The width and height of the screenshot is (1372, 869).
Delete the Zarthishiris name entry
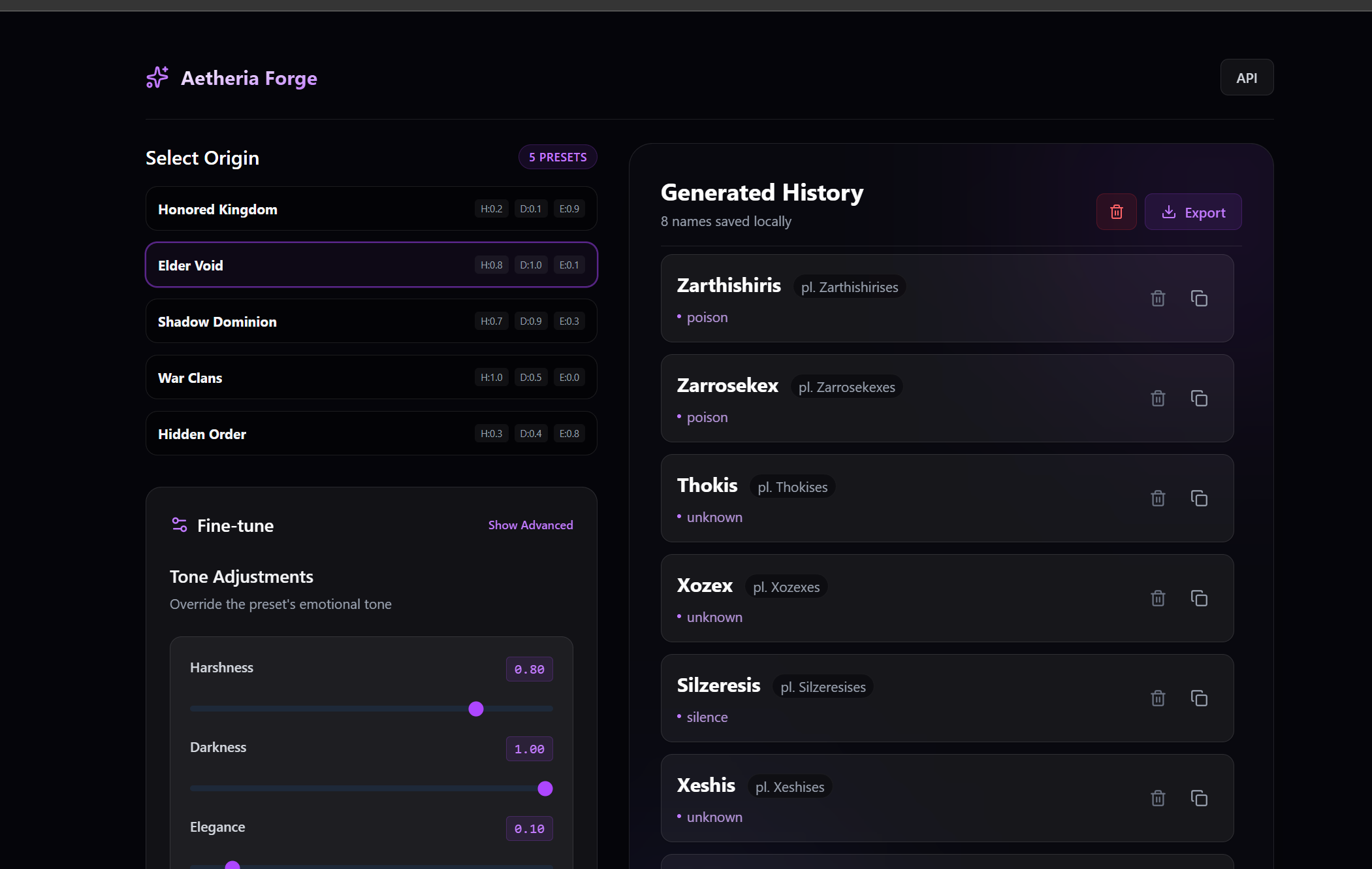click(x=1158, y=299)
